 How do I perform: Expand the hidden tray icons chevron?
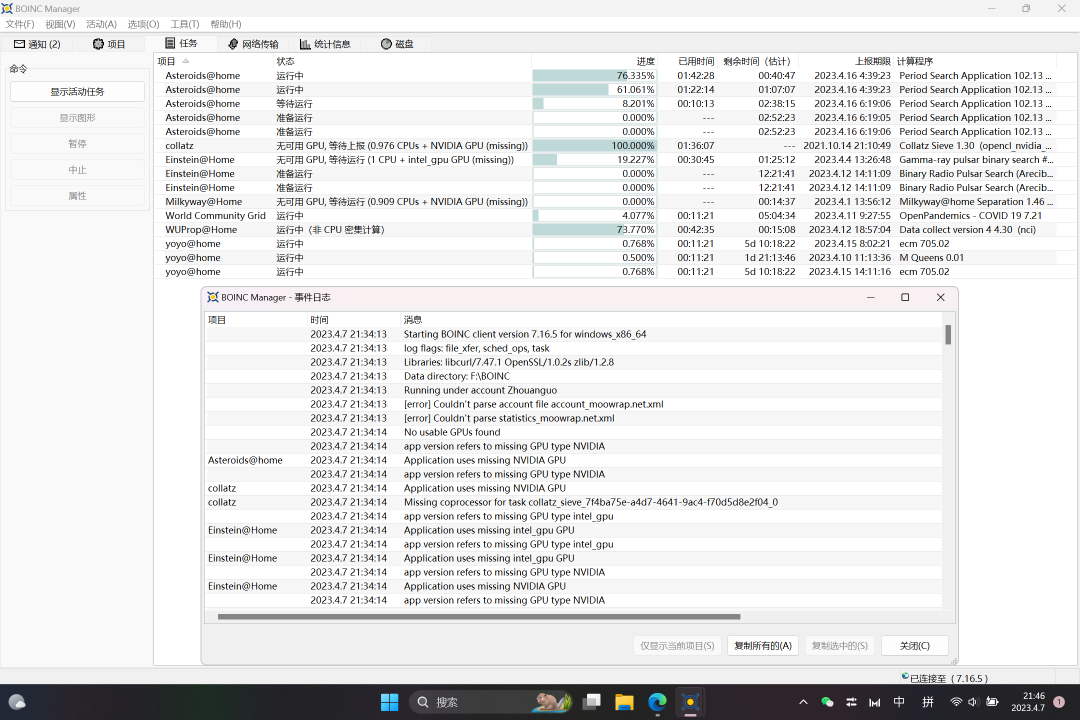pyautogui.click(x=803, y=702)
